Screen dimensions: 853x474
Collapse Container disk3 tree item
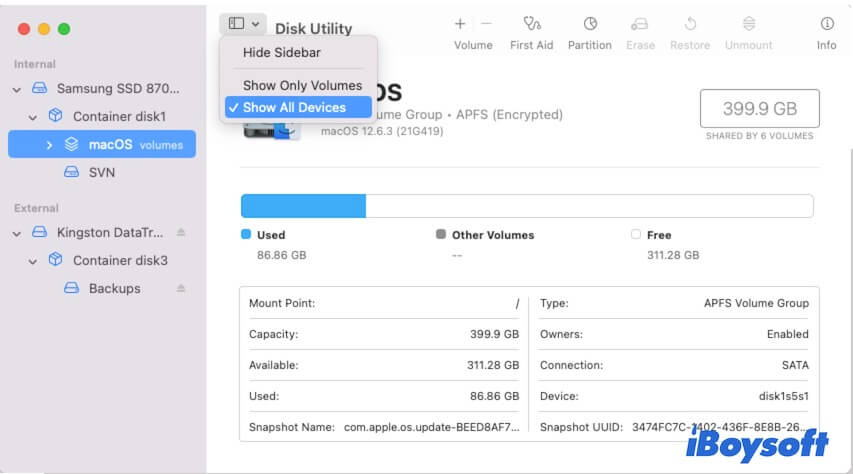pyautogui.click(x=34, y=260)
